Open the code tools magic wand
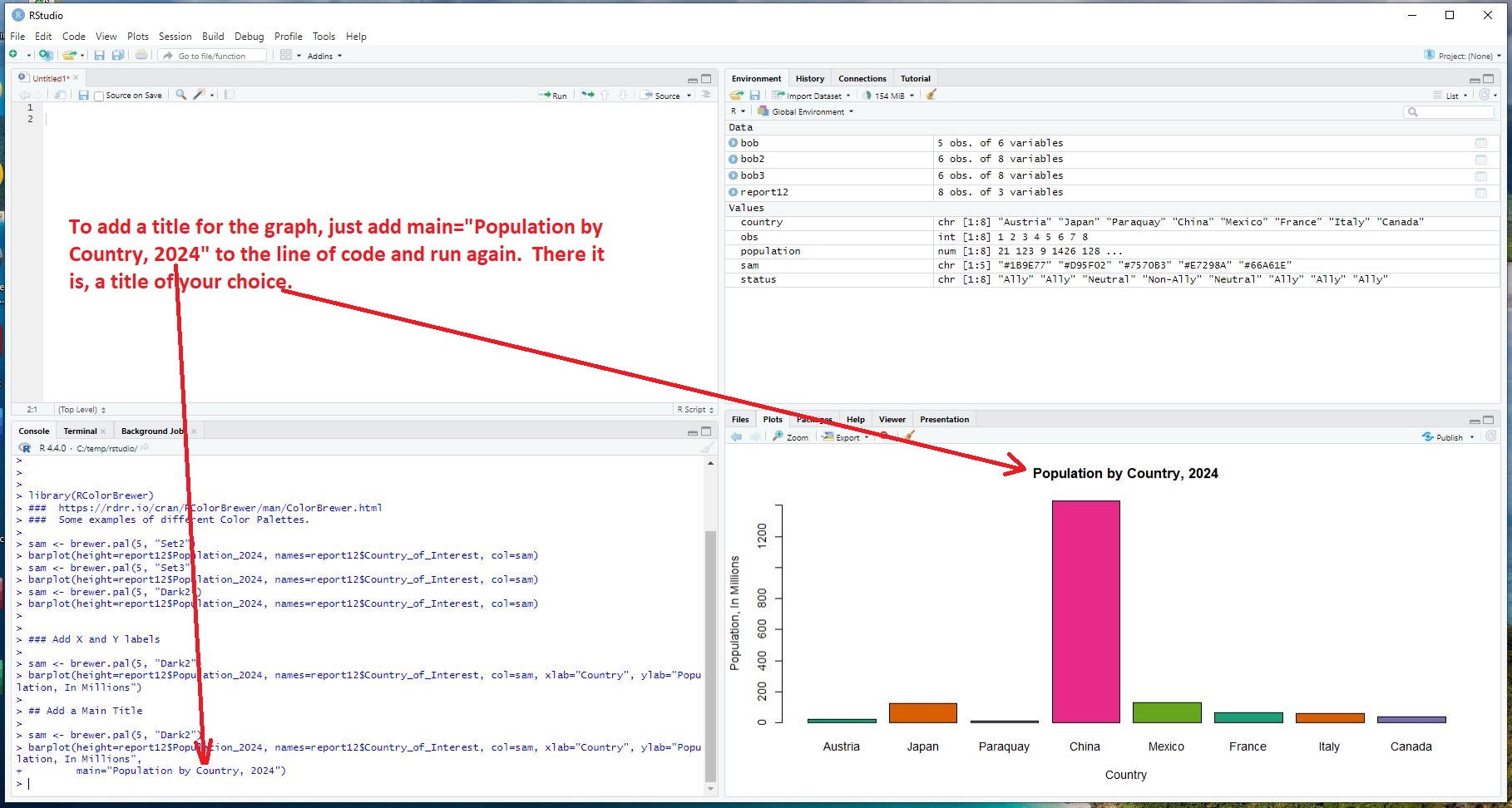The height and width of the screenshot is (808, 1512). pos(199,95)
